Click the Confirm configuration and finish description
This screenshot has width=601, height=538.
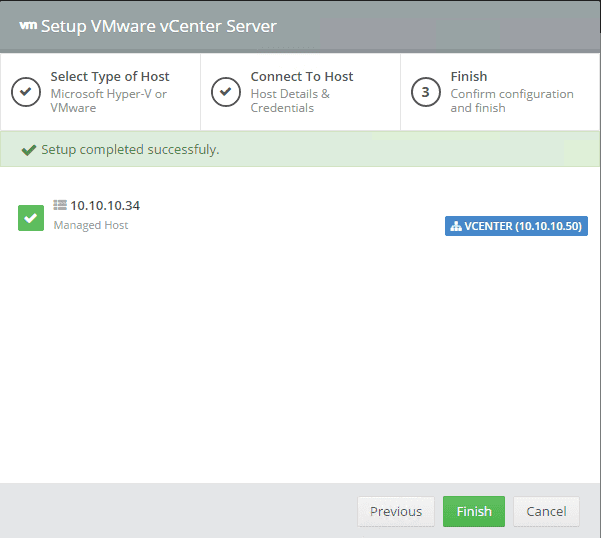click(x=512, y=101)
